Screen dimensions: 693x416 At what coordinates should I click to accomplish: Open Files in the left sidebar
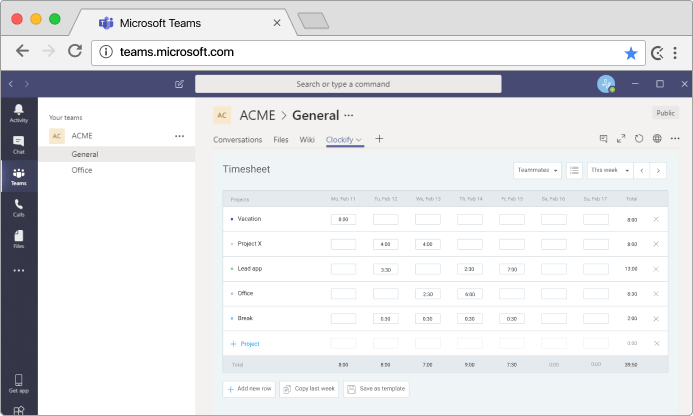[19, 239]
